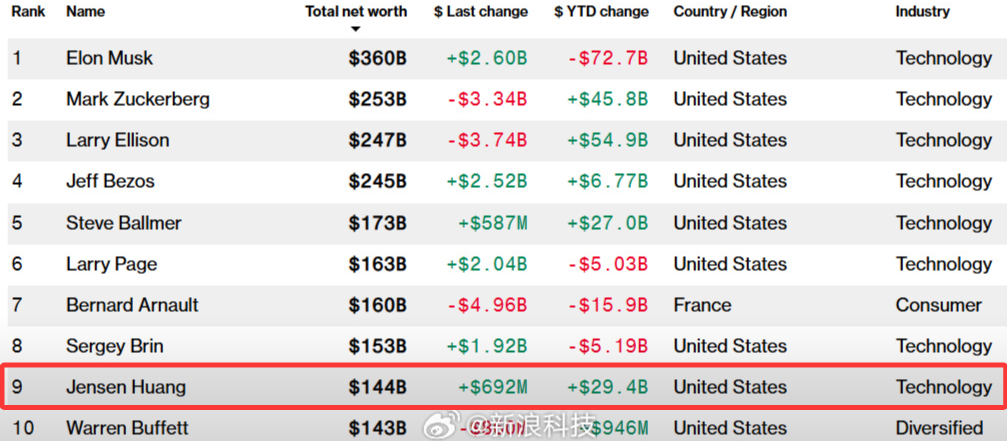Click Bernard Arnault's name
1007x441 pixels.
click(133, 305)
